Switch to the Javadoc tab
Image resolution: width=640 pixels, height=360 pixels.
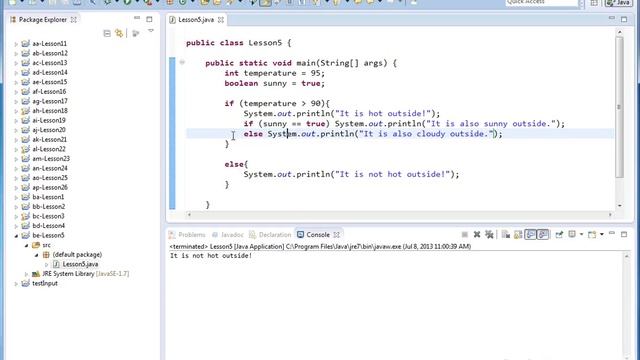(228, 235)
